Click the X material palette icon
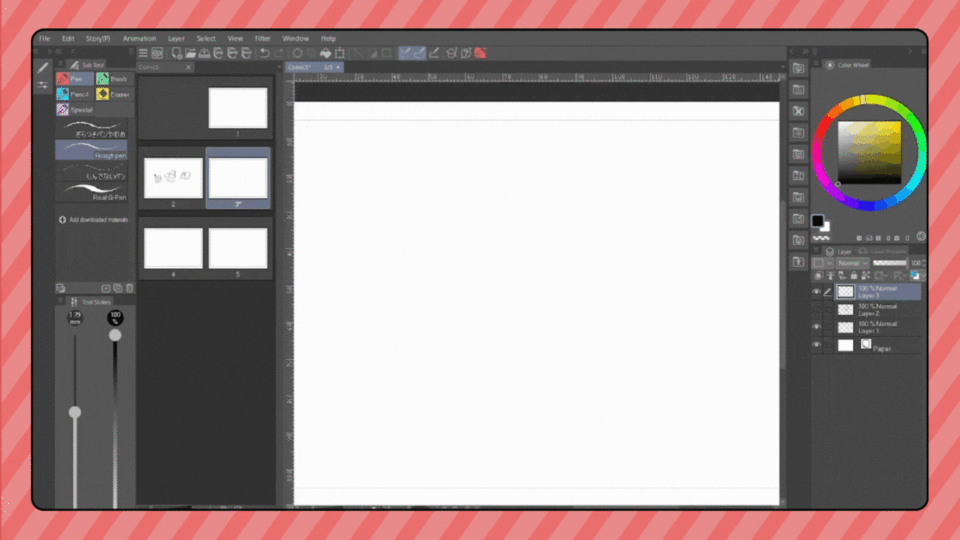 (798, 111)
